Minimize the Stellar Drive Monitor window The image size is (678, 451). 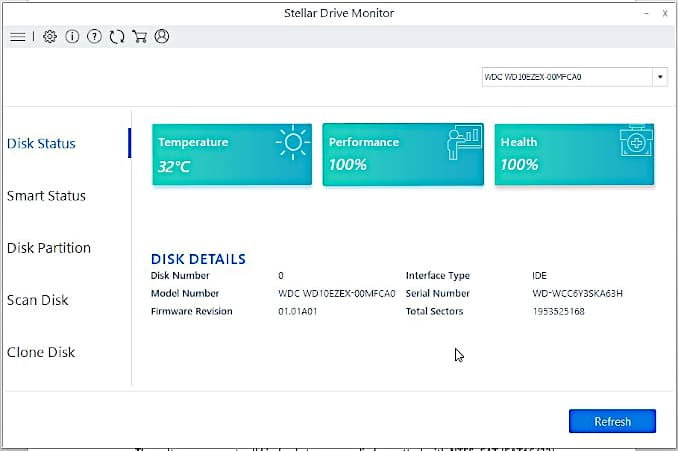click(646, 13)
